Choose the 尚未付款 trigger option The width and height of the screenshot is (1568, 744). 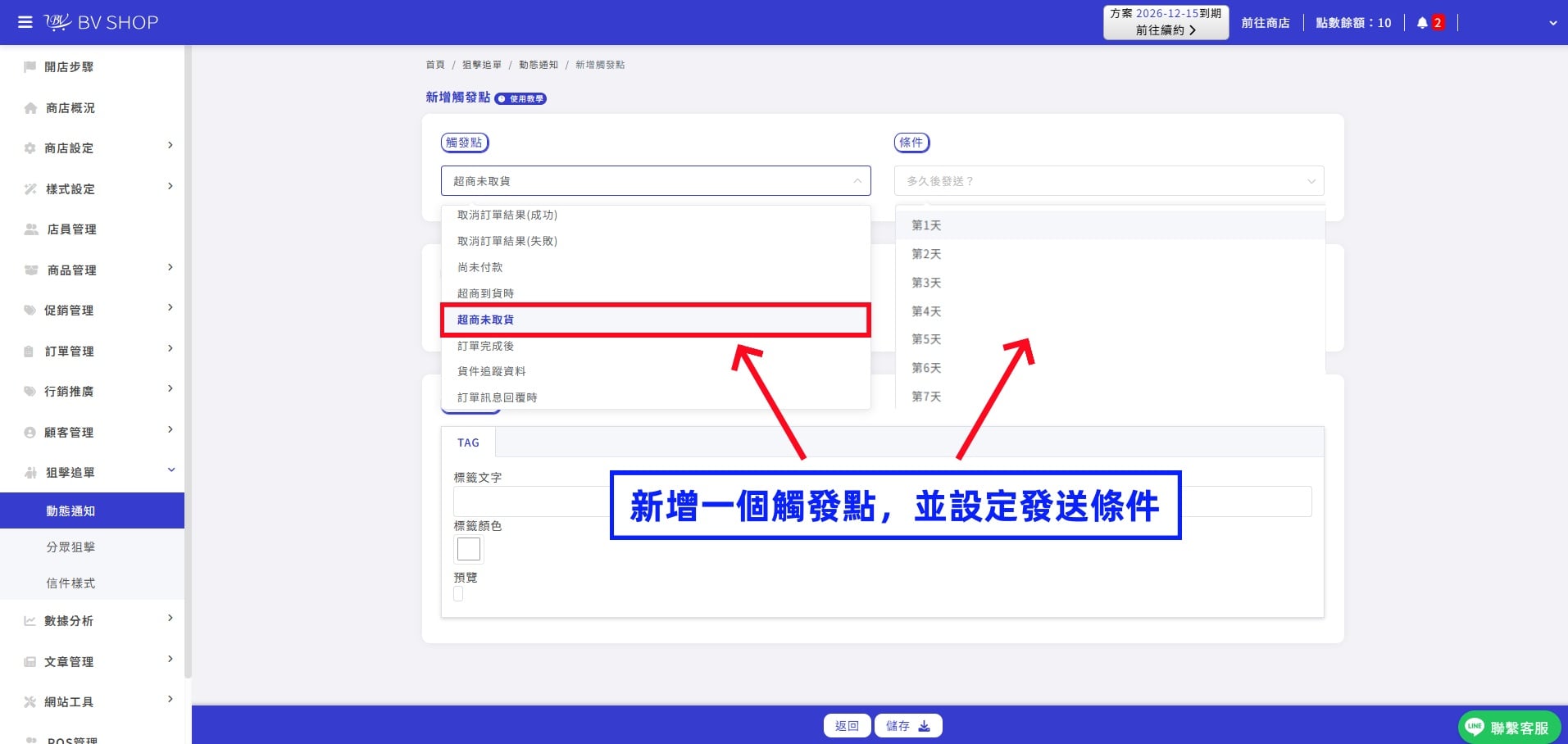click(656, 267)
